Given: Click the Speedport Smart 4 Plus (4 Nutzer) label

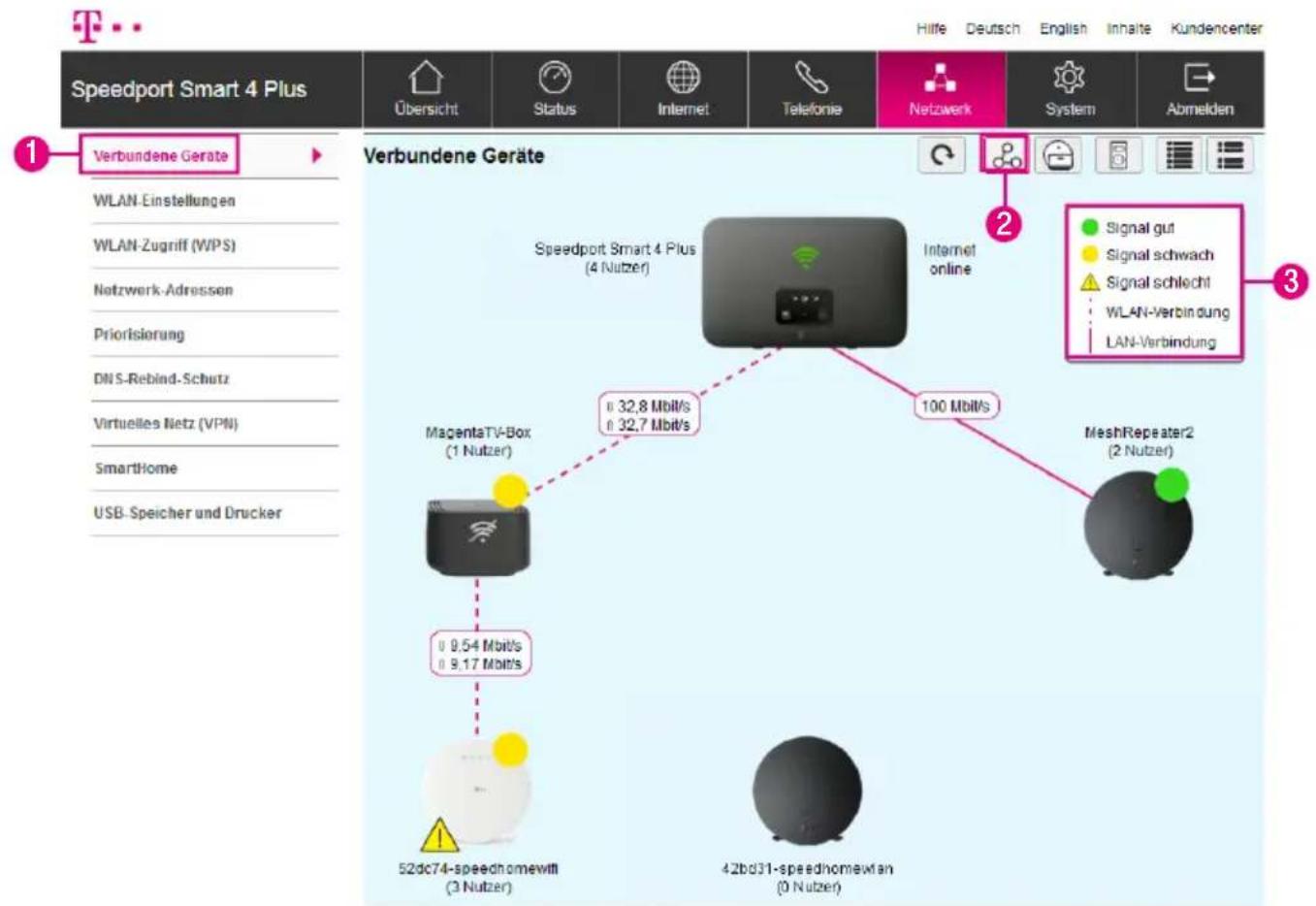Looking at the screenshot, I should [615, 258].
